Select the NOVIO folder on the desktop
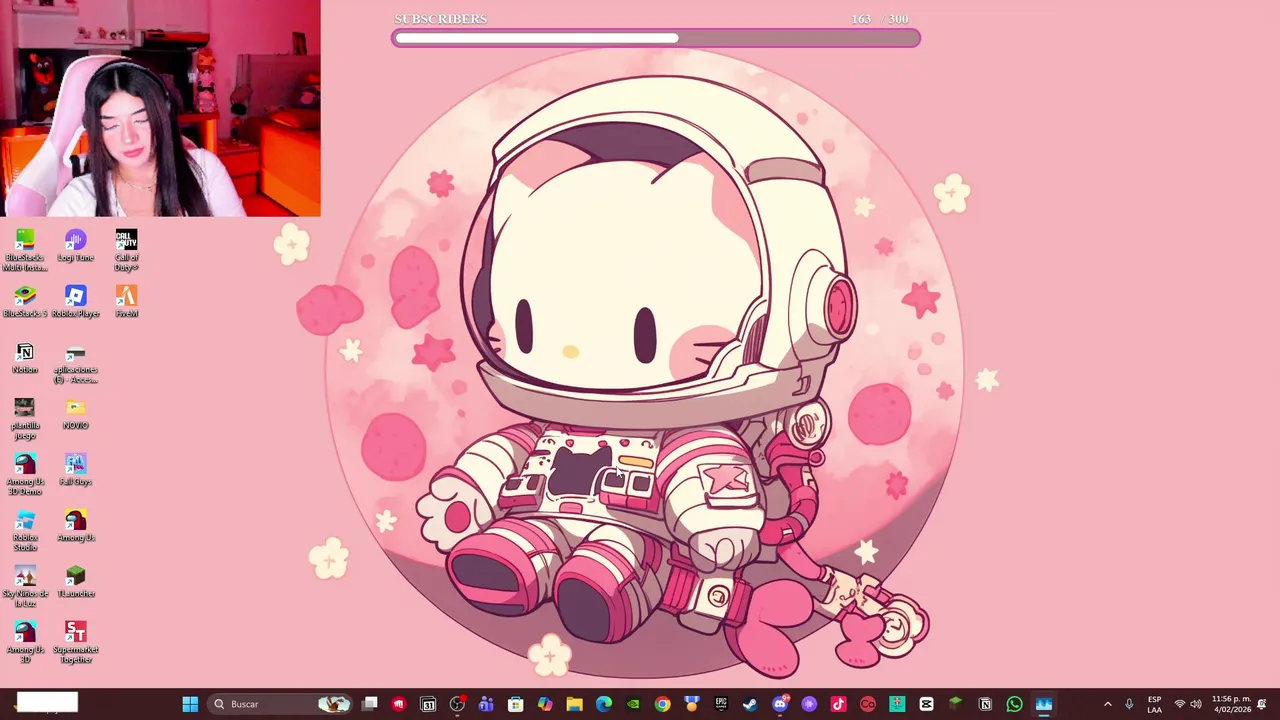This screenshot has height=720, width=1280. tap(76, 414)
